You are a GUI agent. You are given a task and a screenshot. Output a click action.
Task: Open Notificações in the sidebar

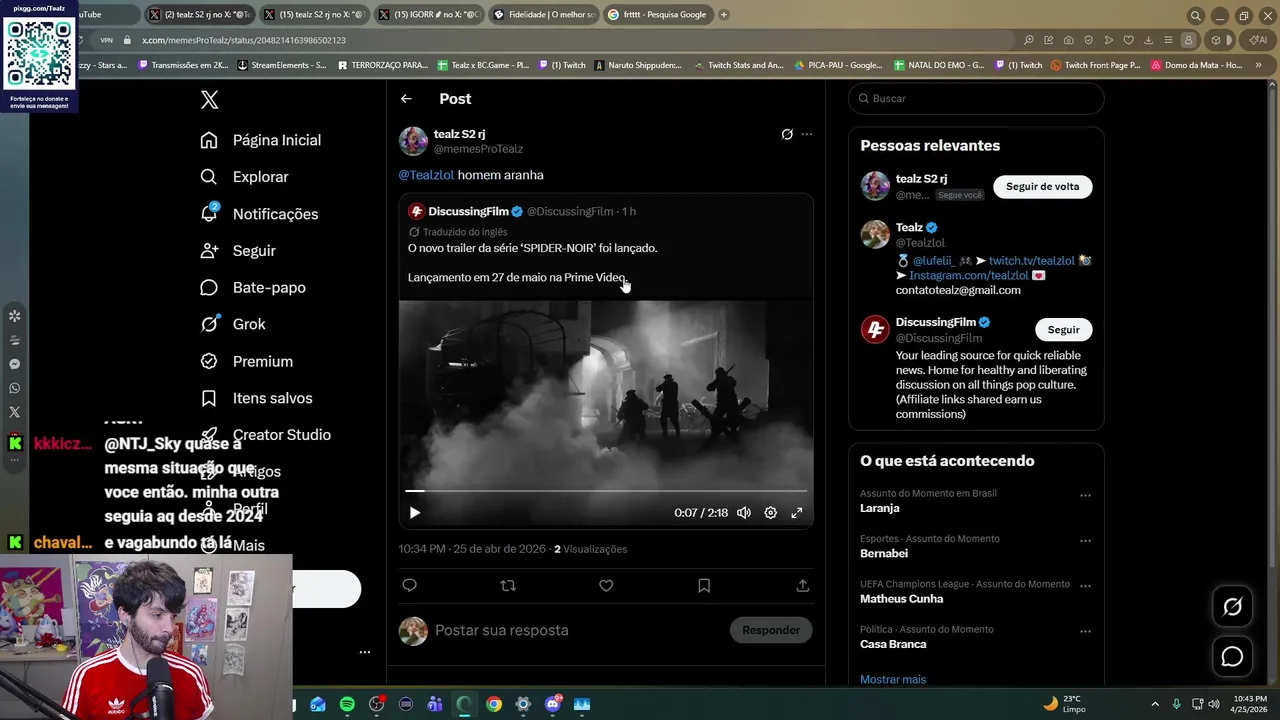point(259,214)
